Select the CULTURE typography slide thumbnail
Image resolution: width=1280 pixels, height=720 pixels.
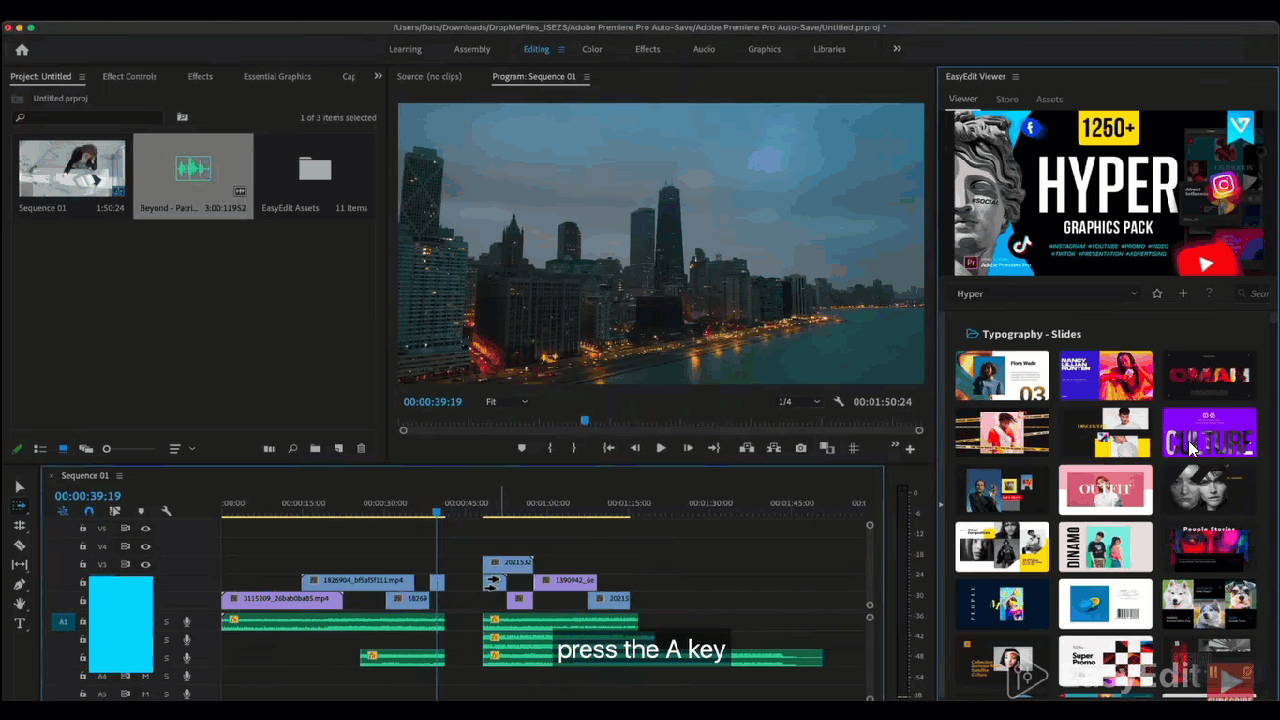pyautogui.click(x=1209, y=432)
